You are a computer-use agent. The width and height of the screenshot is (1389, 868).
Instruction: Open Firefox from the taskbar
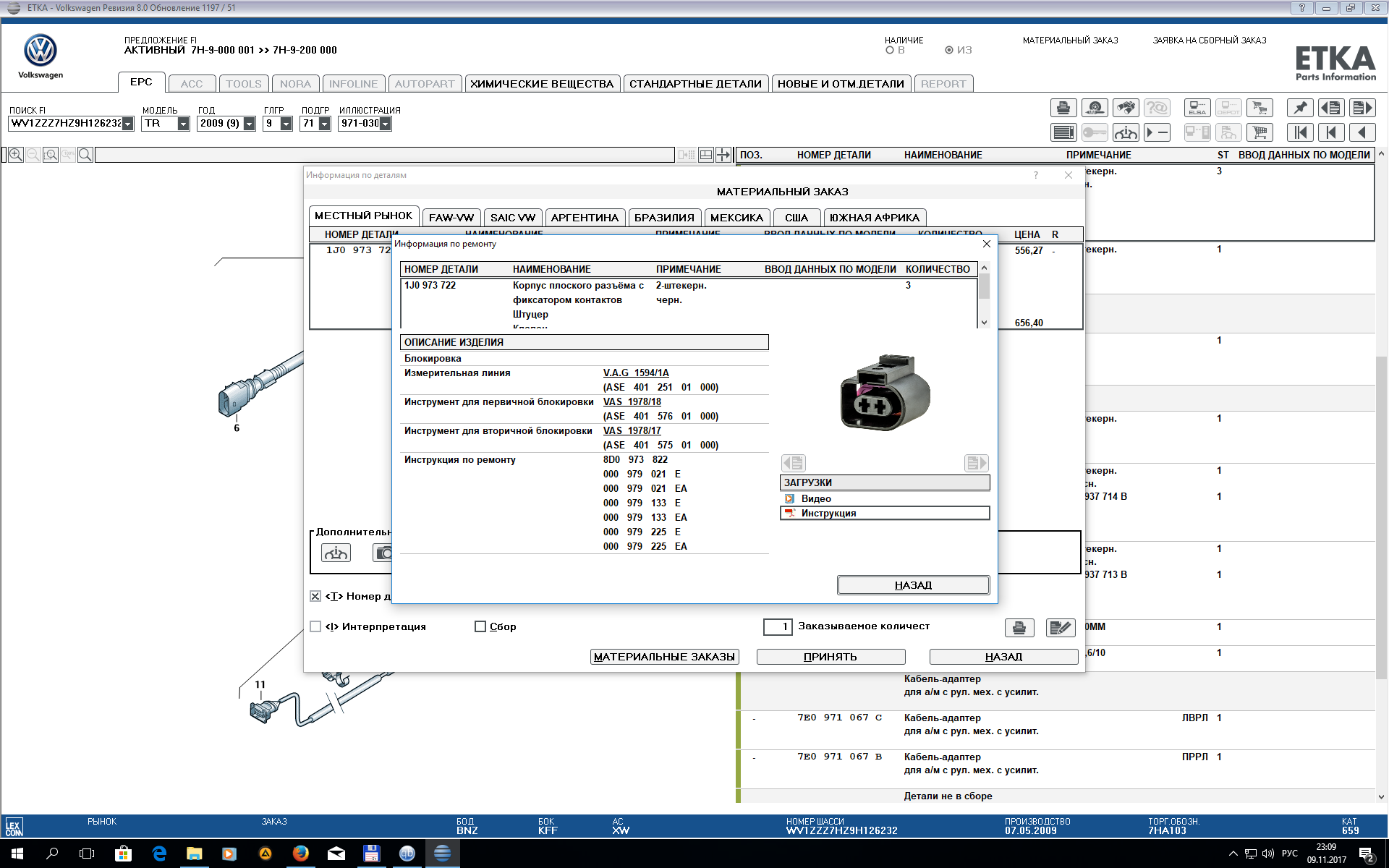300,854
